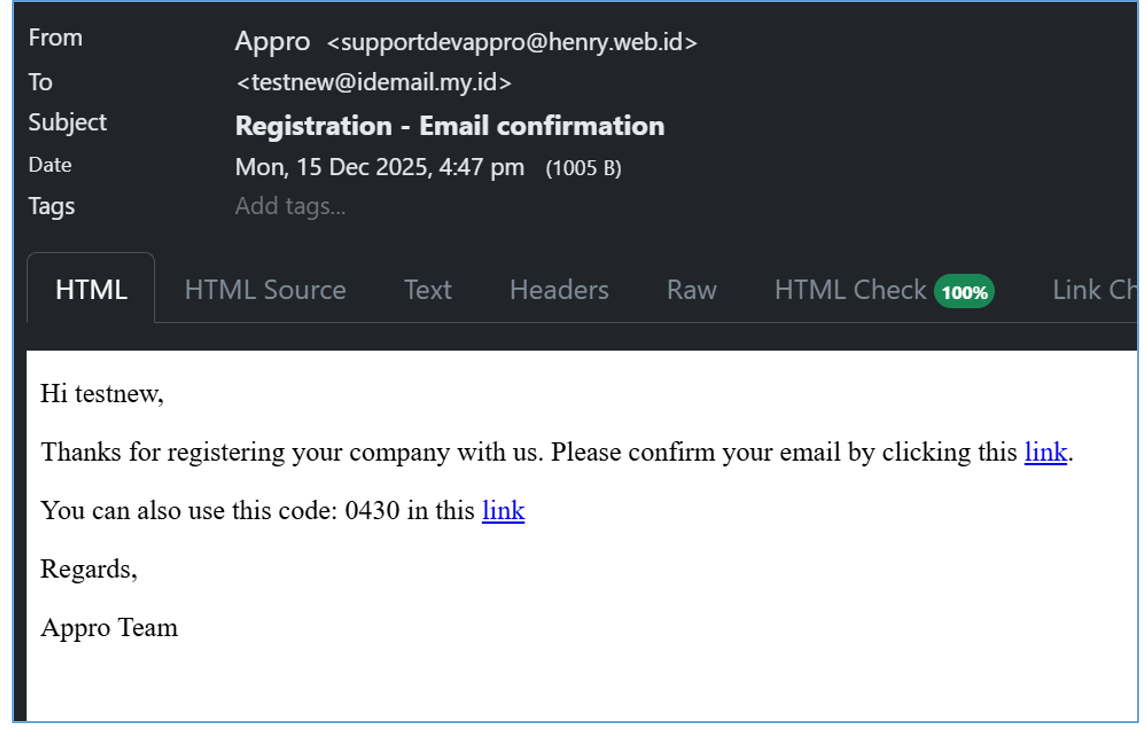Screen dimensions: 1146x729
Task: View the Headers tab
Action: pyautogui.click(x=559, y=290)
